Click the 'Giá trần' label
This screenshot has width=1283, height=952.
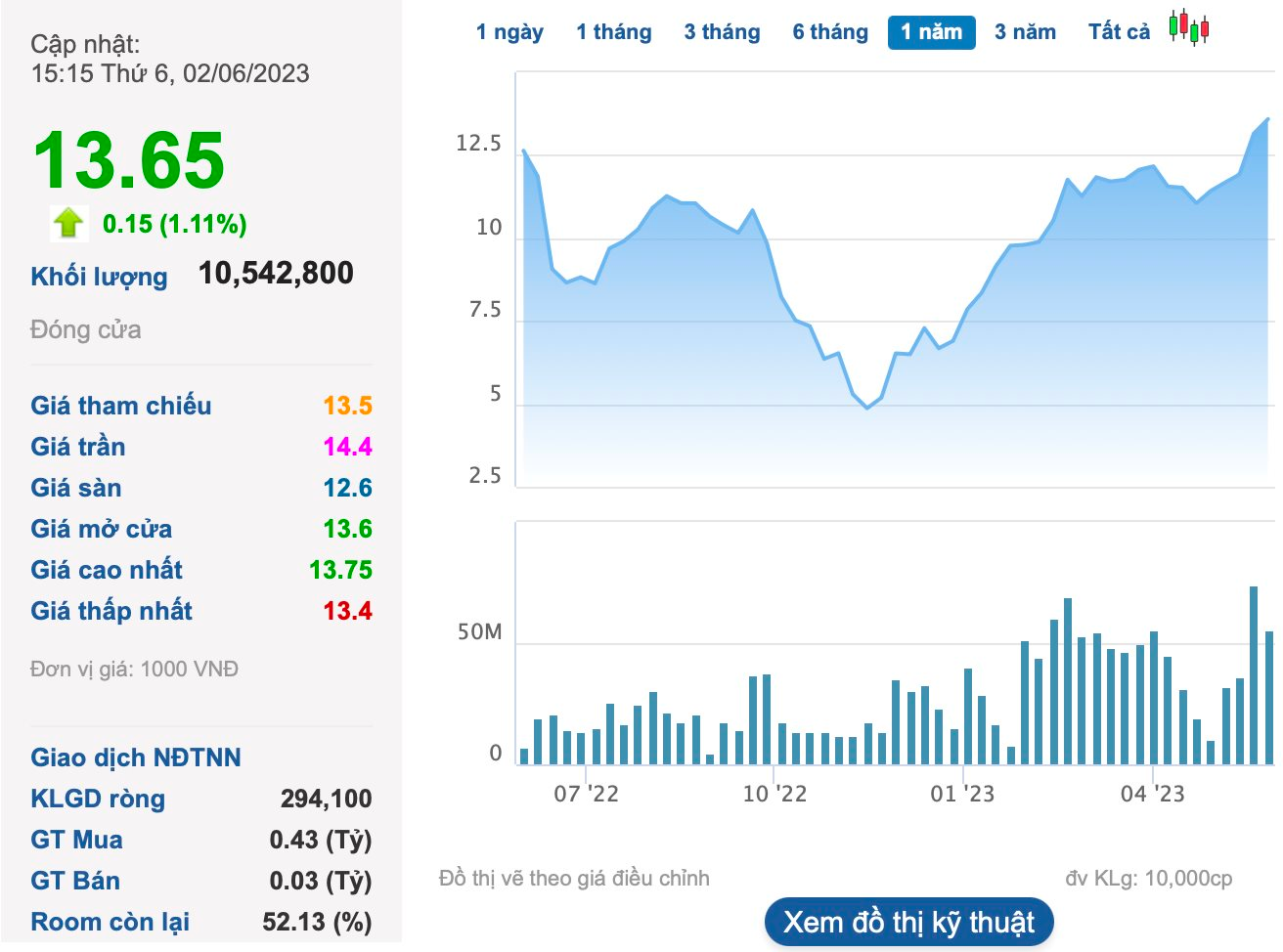tap(77, 447)
